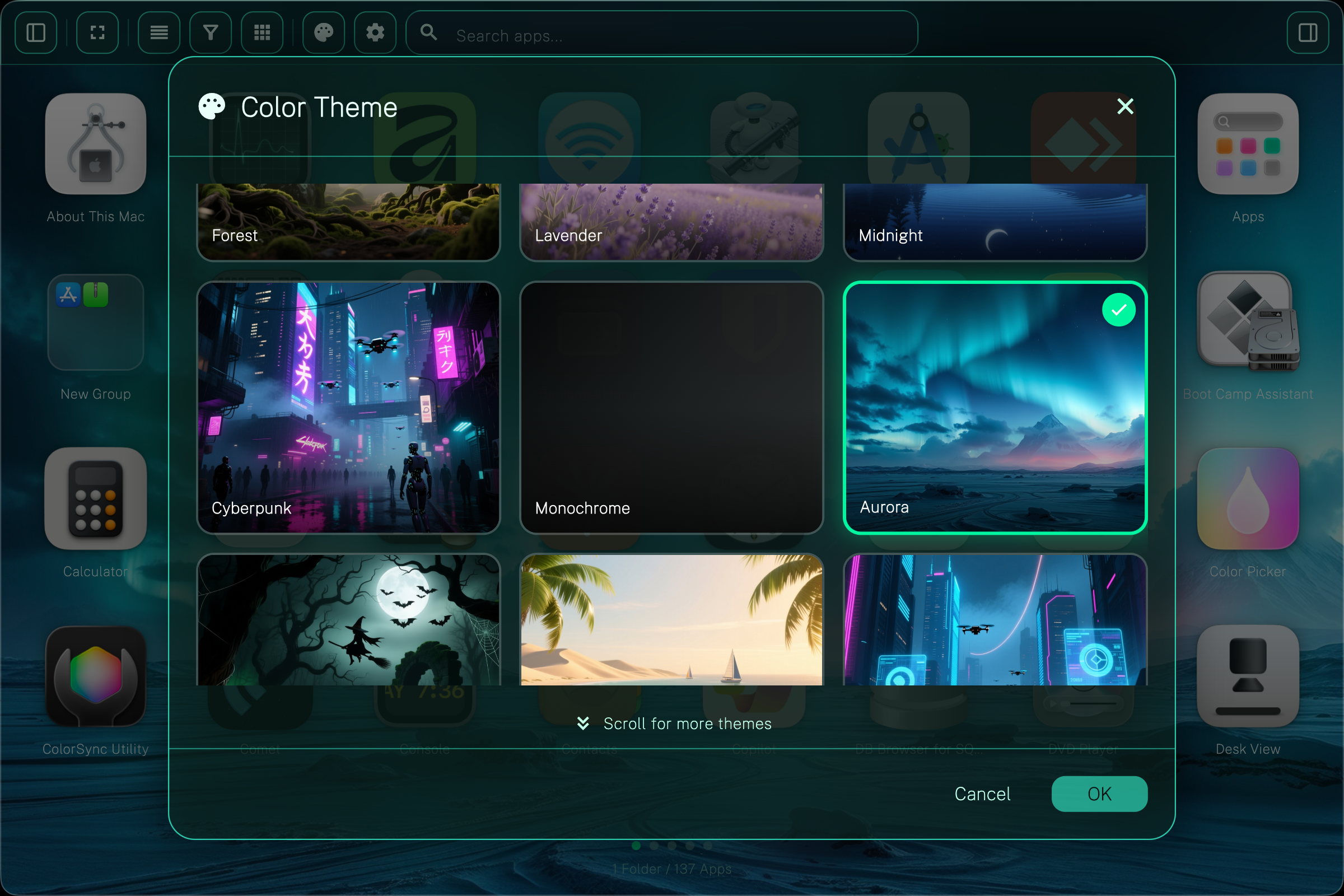
Task: Click the first page indicator dot
Action: pos(637,847)
